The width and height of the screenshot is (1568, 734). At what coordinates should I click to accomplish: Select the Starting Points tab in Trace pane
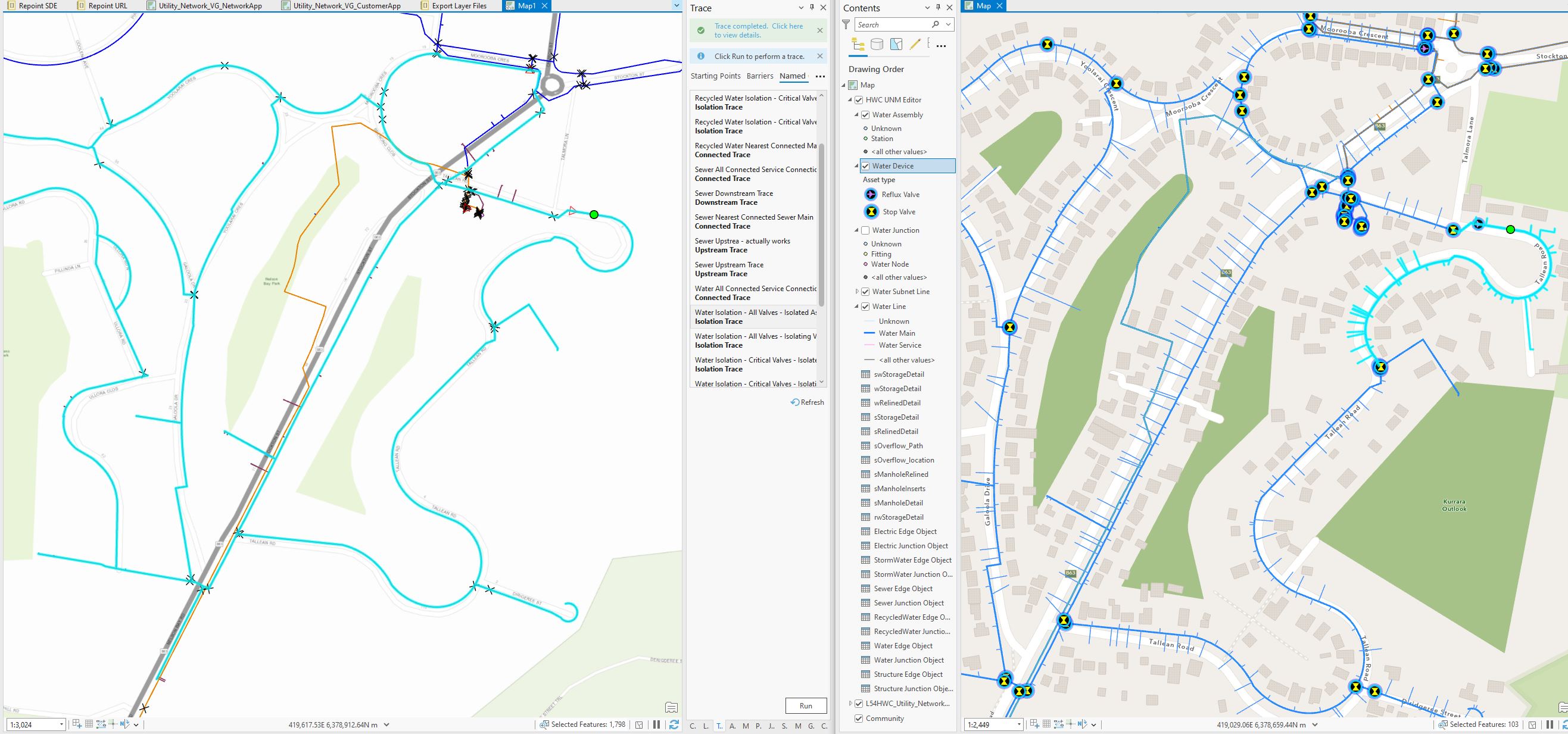click(x=716, y=76)
